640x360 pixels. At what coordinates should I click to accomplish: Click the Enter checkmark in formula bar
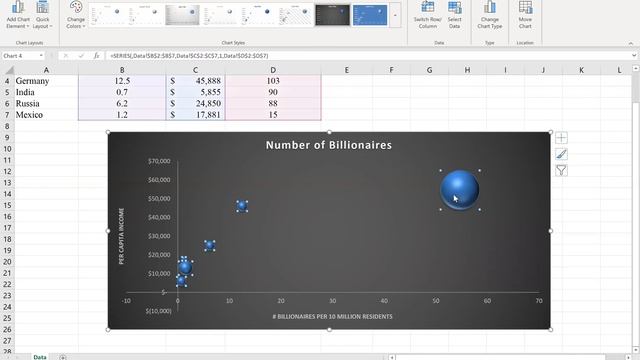point(81,56)
